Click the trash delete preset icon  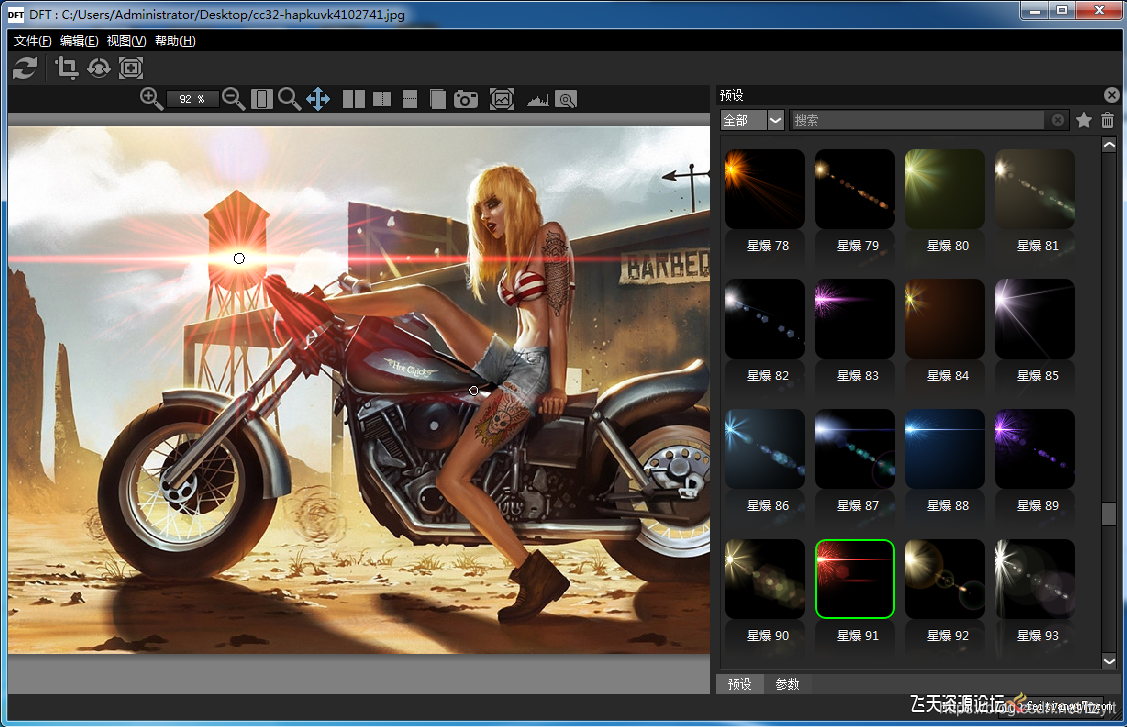1108,120
